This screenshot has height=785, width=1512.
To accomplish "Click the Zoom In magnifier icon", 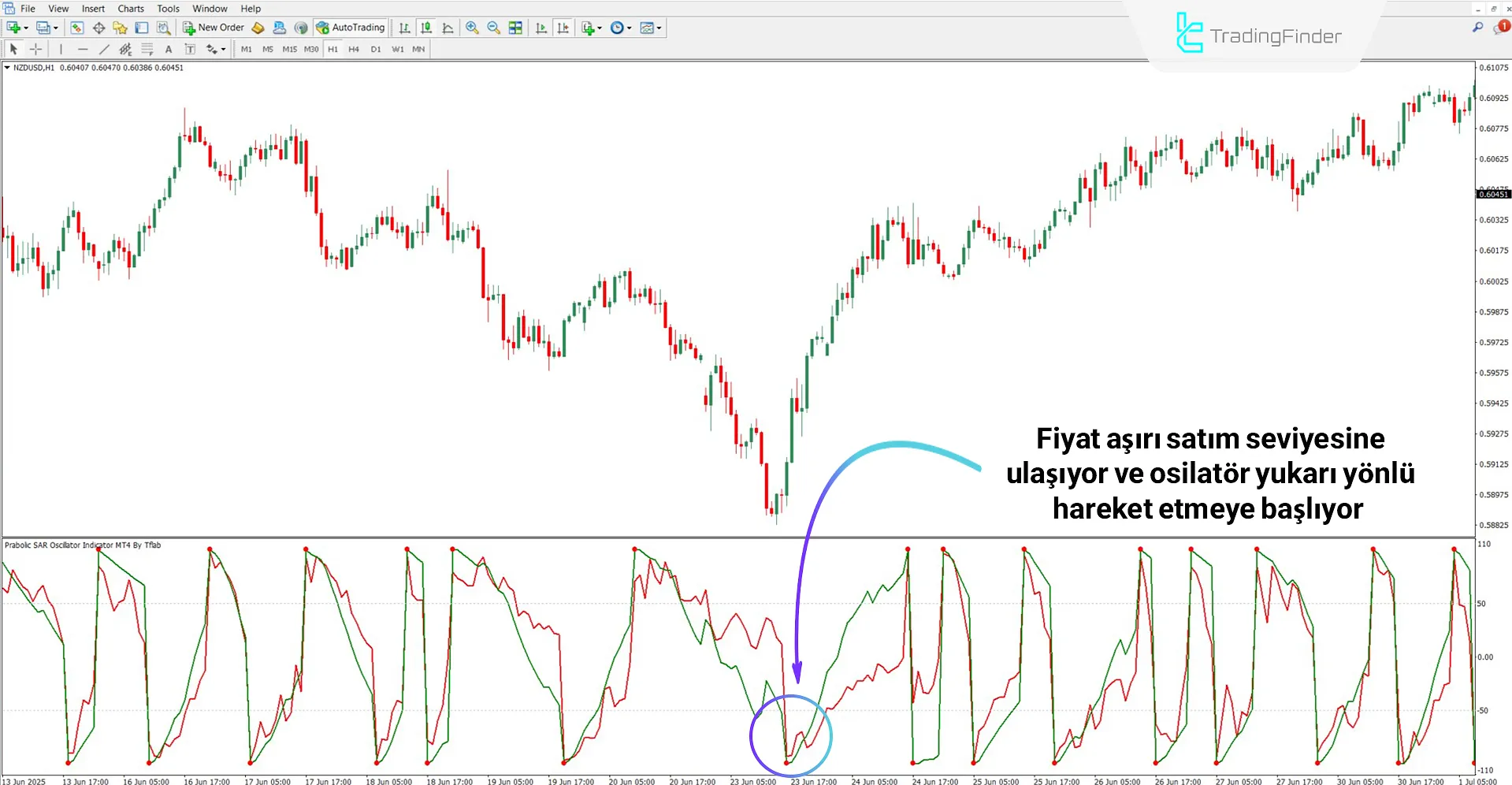I will 472,28.
